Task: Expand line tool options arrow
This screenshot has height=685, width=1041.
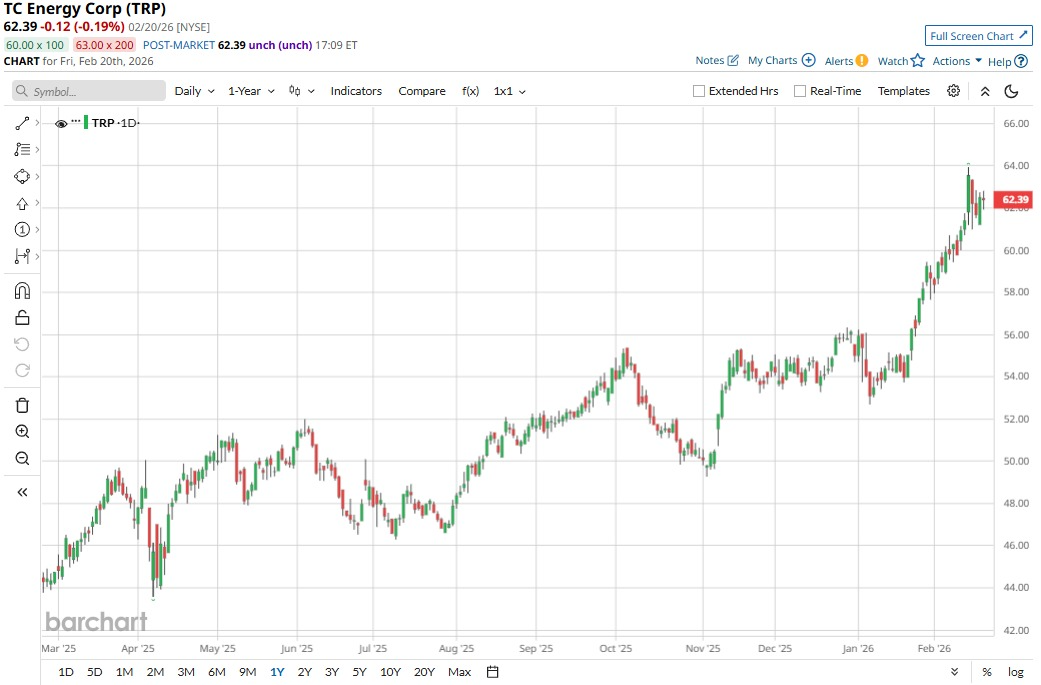Action: coord(37,123)
